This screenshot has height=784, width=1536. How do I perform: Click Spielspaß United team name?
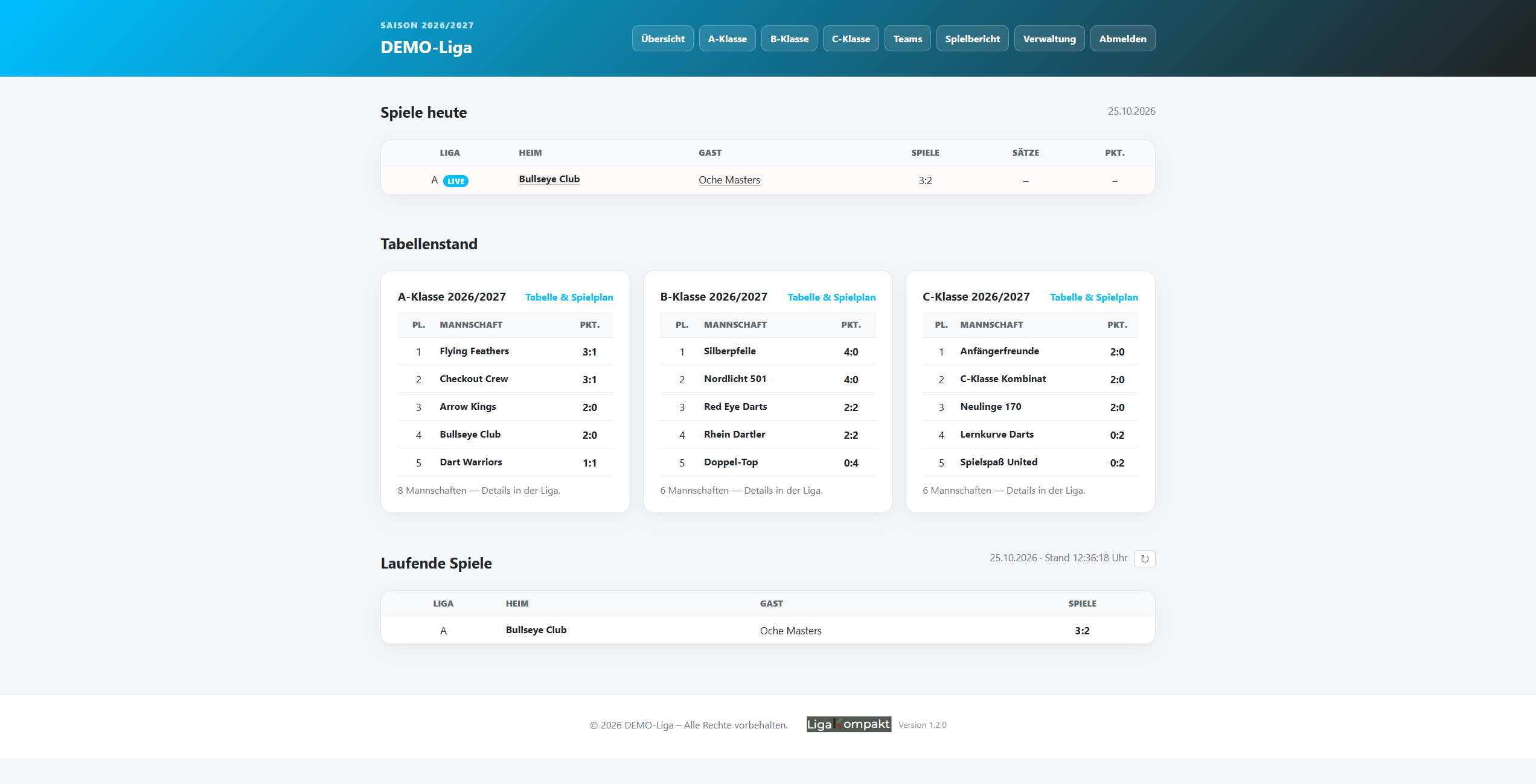[999, 462]
